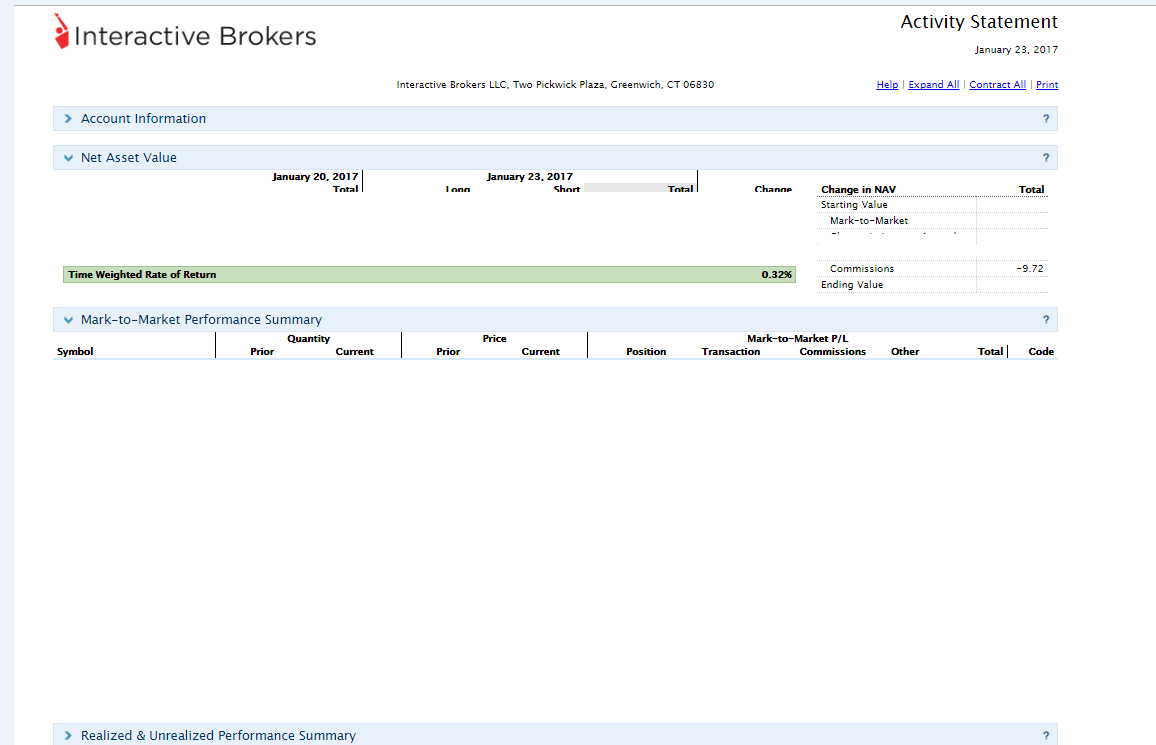This screenshot has width=1156, height=745.
Task: Open help for Net Asset Value section
Action: tap(1045, 158)
